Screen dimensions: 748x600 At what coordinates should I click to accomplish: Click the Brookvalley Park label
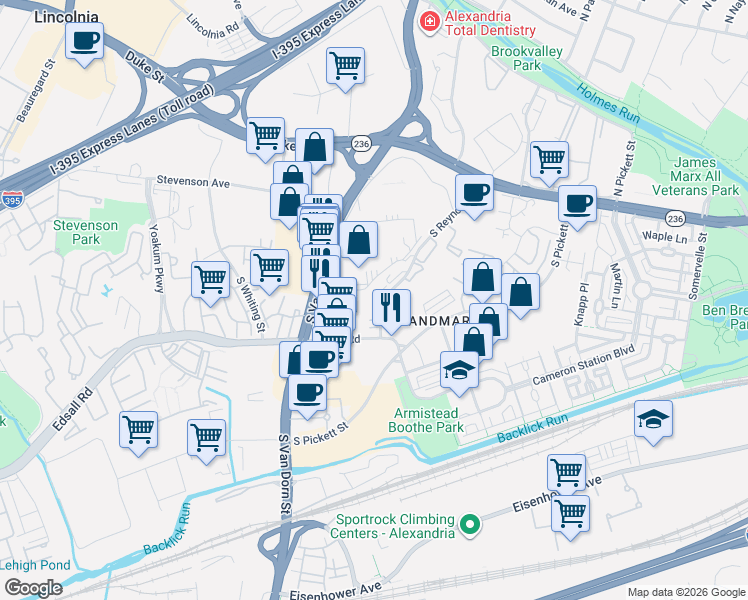click(x=527, y=58)
